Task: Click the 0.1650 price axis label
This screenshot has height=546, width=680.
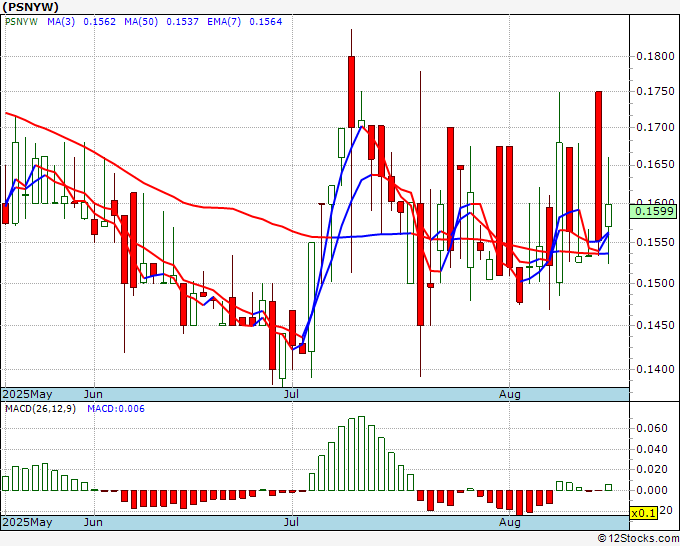Action: pyautogui.click(x=655, y=164)
